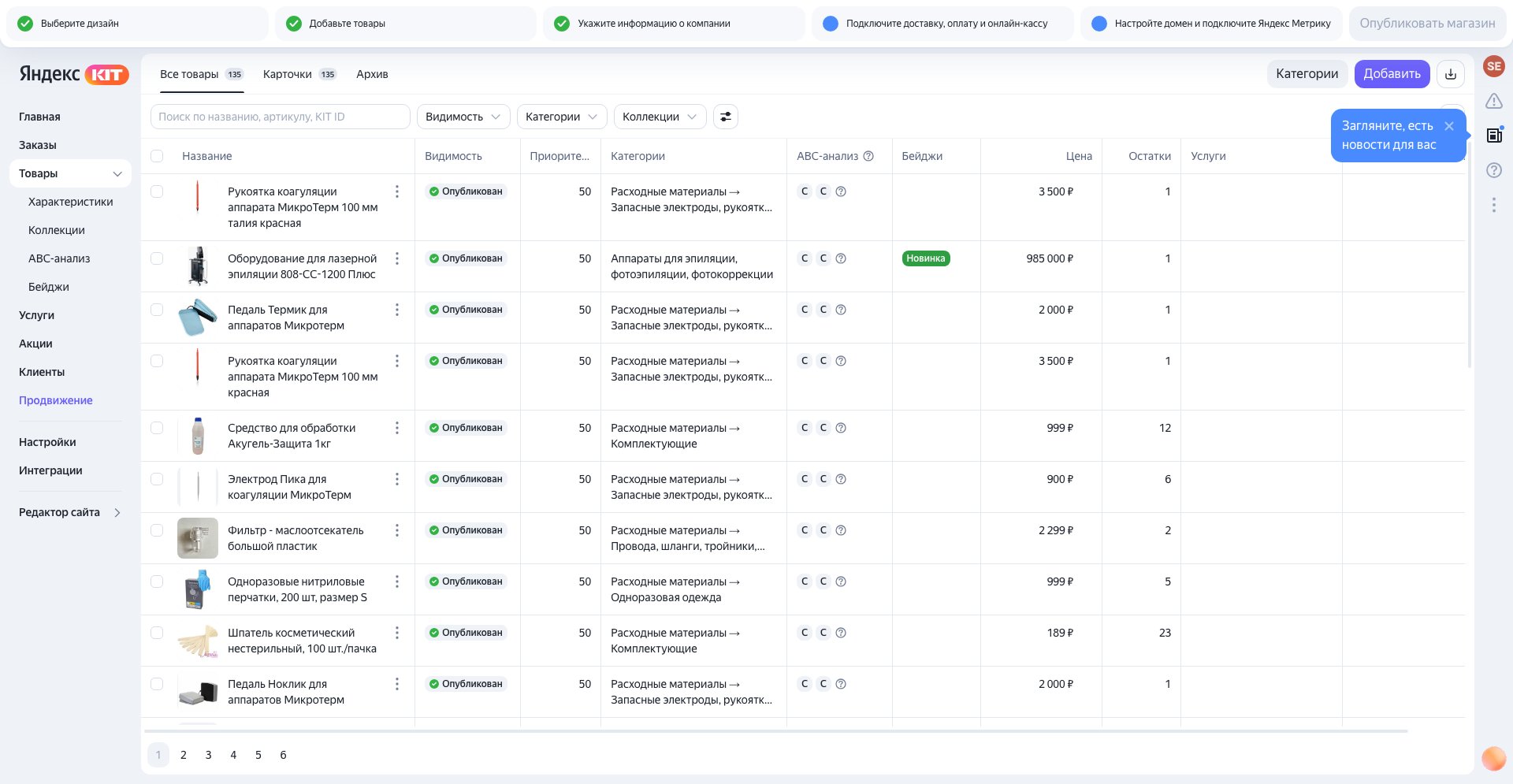Click the Фильтр - маслоотсекатель product thumbnail

tap(198, 538)
